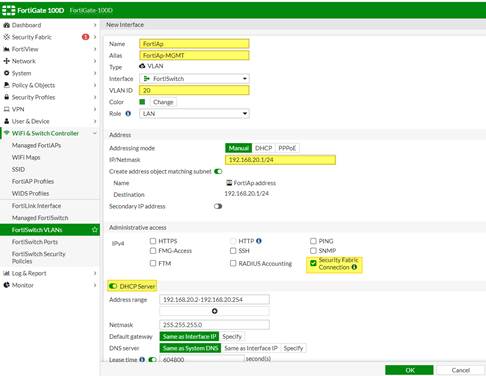Toggle the DHCP Server switch
The height and width of the screenshot is (376, 486).
tap(113, 286)
